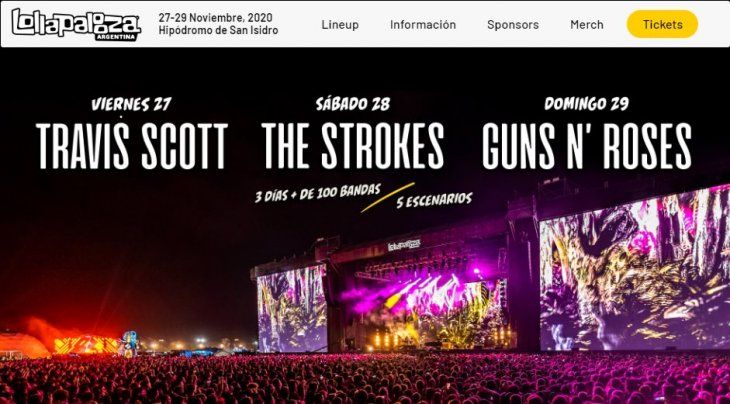Click the Viernes 27 date heading
The image size is (730, 404).
click(x=131, y=104)
